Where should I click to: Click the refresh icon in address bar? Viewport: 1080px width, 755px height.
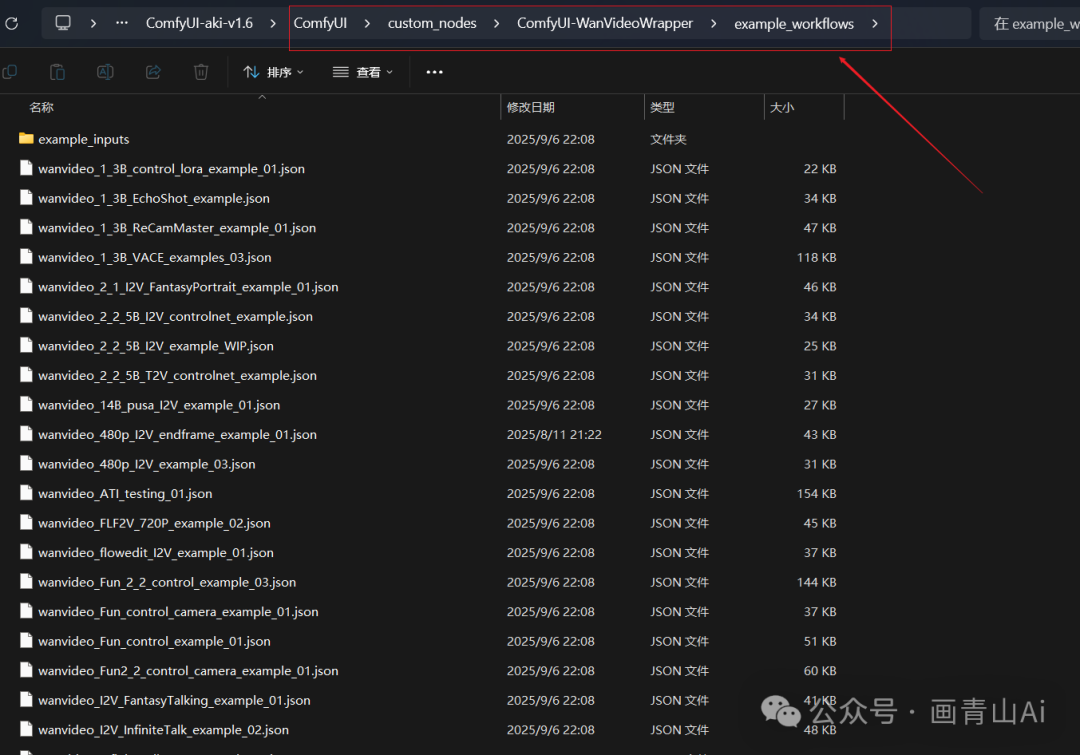pos(11,24)
